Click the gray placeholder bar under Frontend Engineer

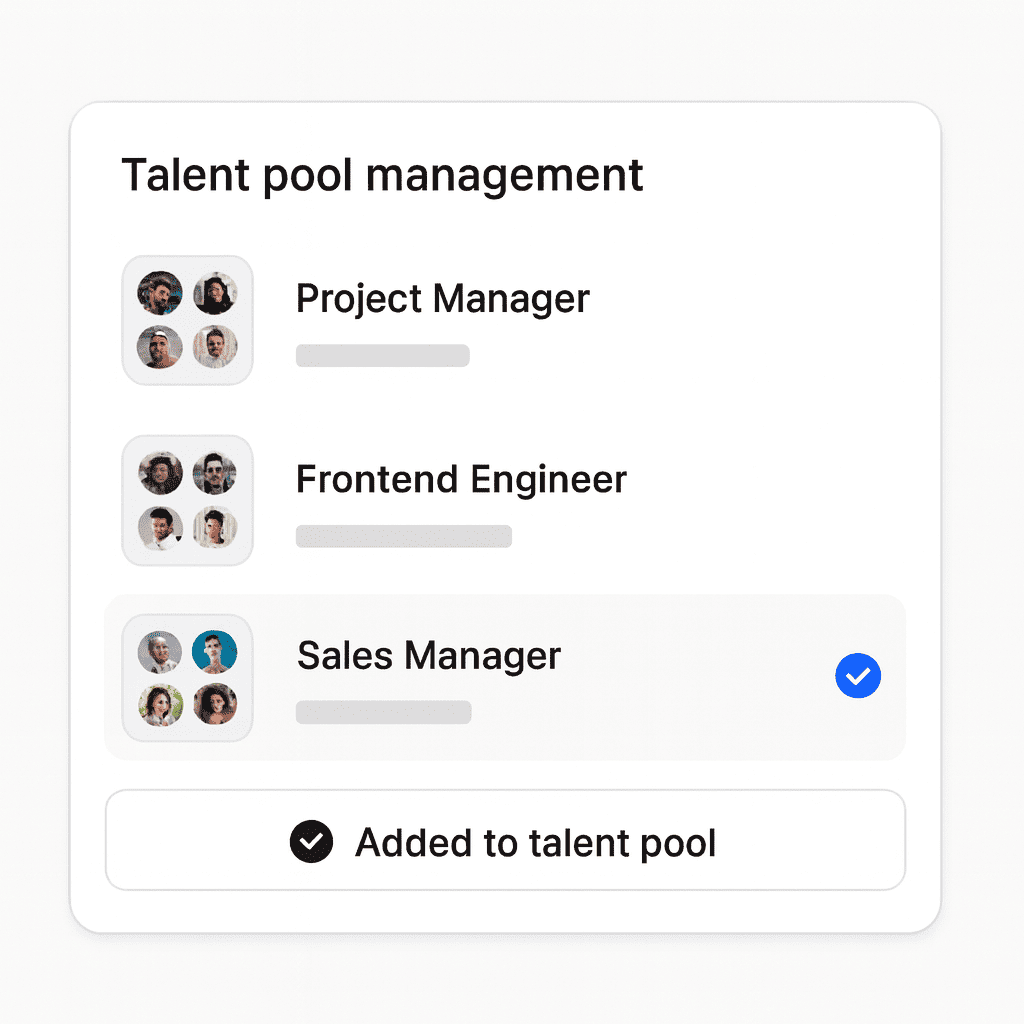[x=404, y=537]
